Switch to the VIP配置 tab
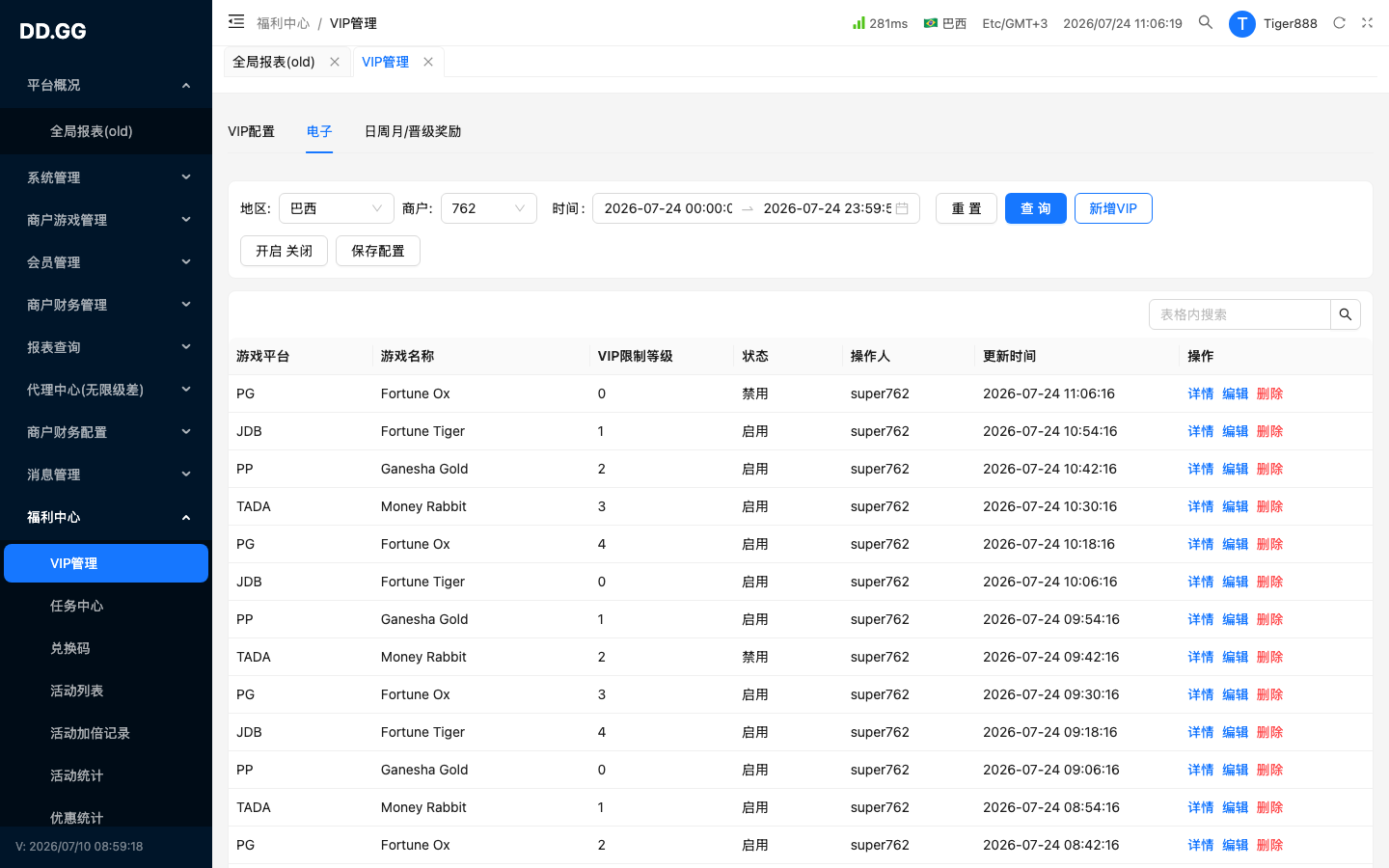 pos(251,131)
